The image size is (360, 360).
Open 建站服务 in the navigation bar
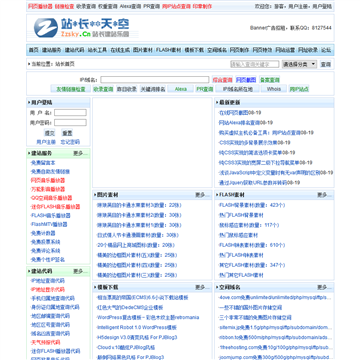point(51,50)
